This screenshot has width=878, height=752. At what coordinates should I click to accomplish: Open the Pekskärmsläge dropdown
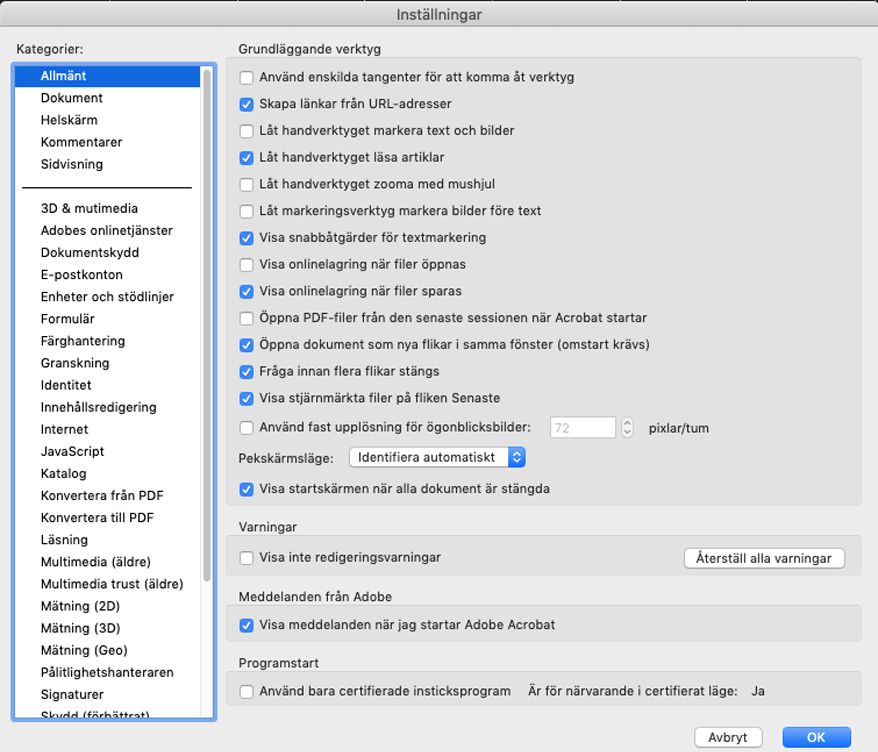tap(434, 457)
